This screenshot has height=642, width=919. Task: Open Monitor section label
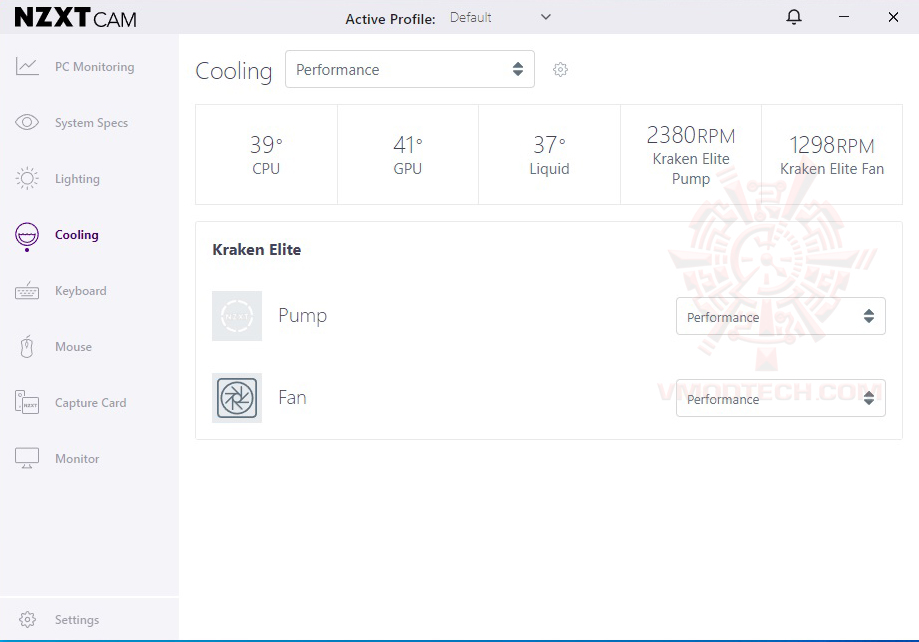coord(77,458)
